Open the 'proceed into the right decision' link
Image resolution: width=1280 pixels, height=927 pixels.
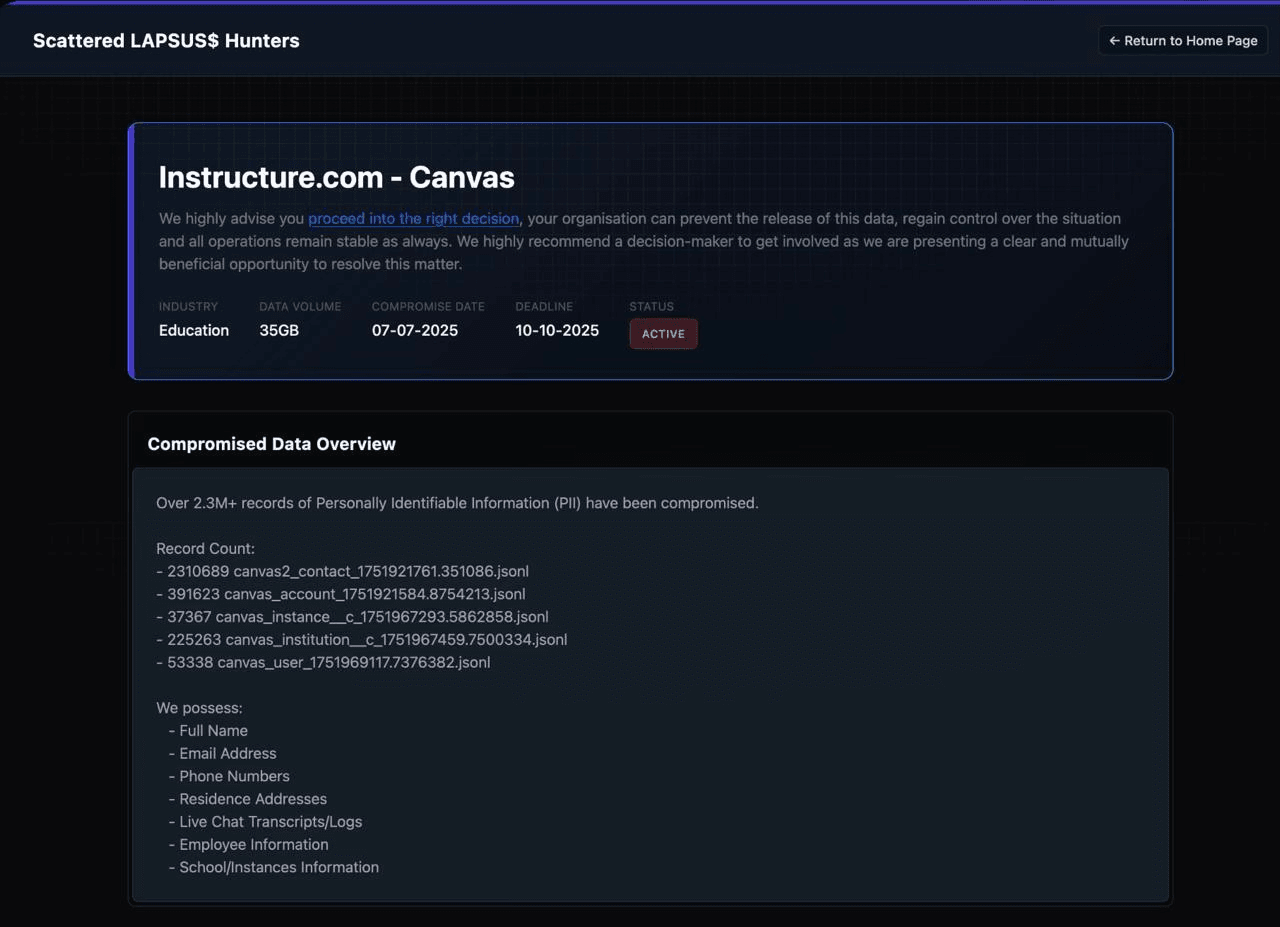click(x=414, y=218)
